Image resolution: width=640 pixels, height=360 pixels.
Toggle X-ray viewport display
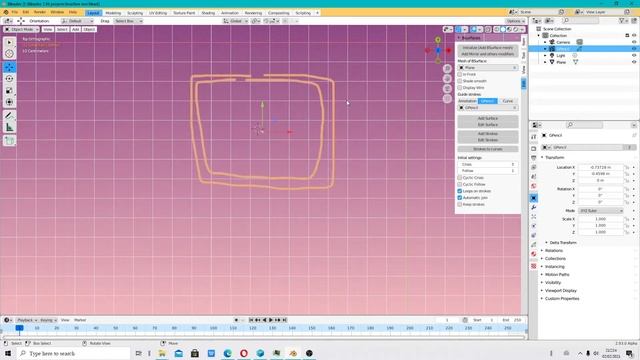click(488, 29)
